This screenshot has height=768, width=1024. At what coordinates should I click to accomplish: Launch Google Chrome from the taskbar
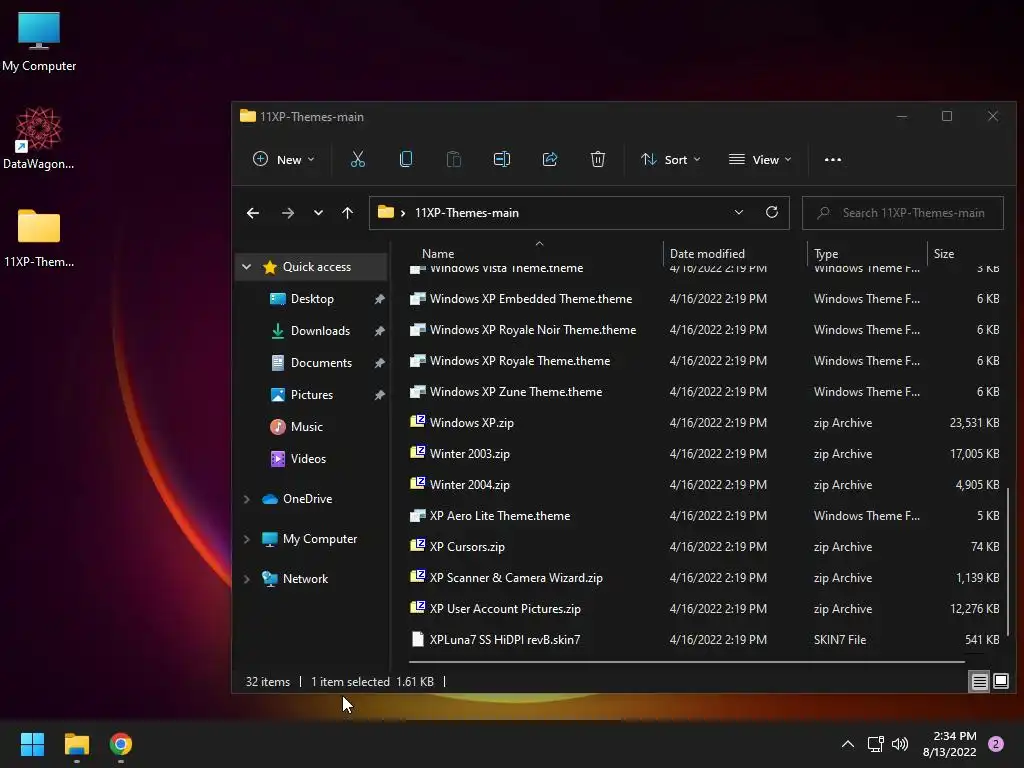coord(121,744)
